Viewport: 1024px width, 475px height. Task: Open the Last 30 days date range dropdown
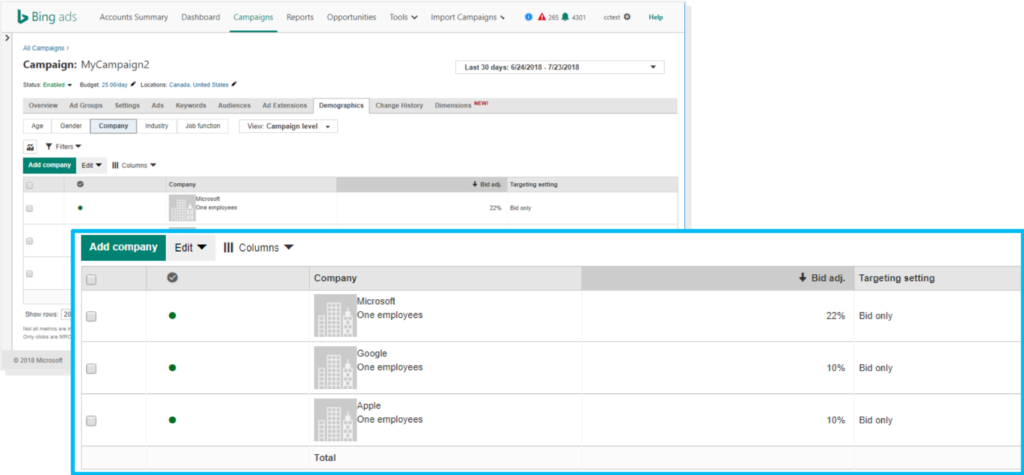[560, 67]
